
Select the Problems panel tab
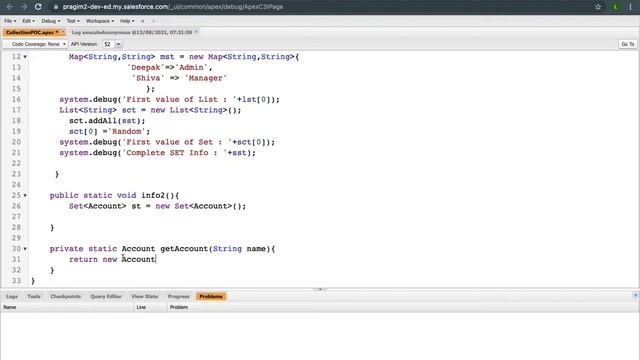(211, 296)
